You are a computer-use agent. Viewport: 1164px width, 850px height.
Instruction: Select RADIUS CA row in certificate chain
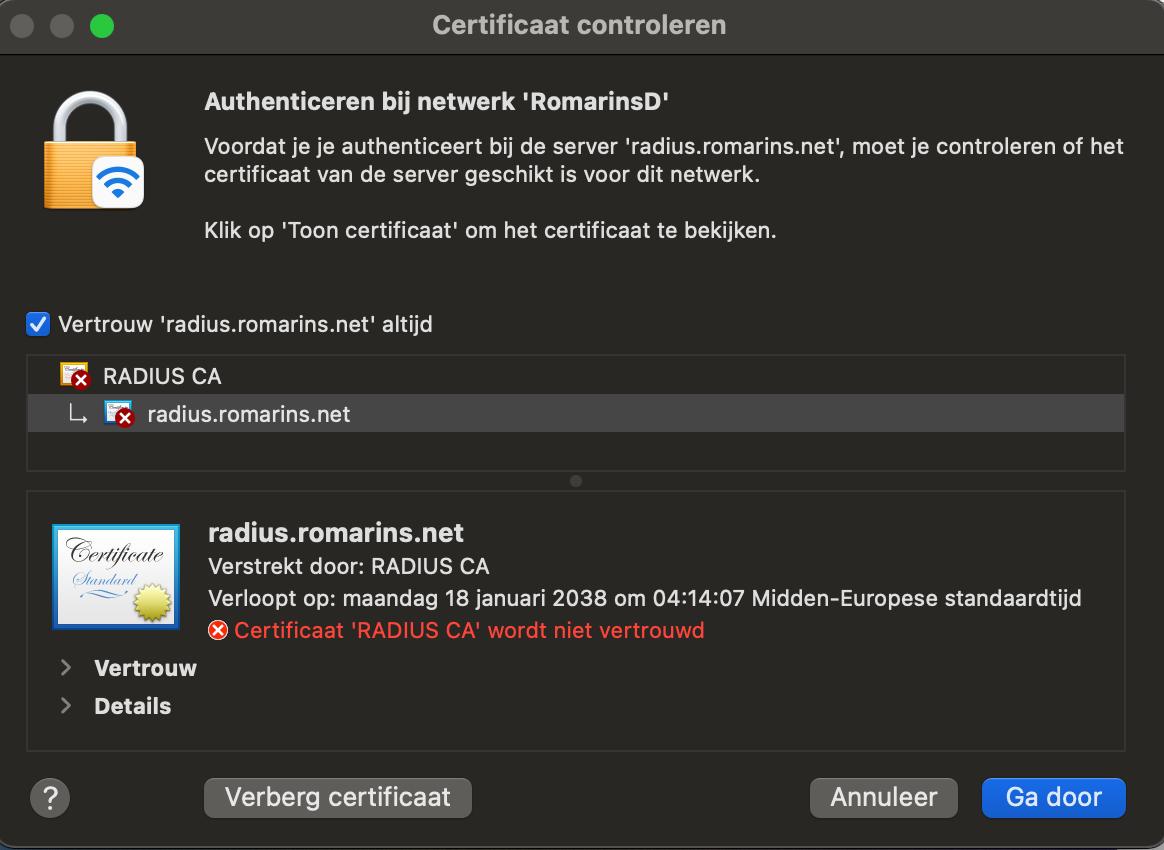click(x=576, y=376)
